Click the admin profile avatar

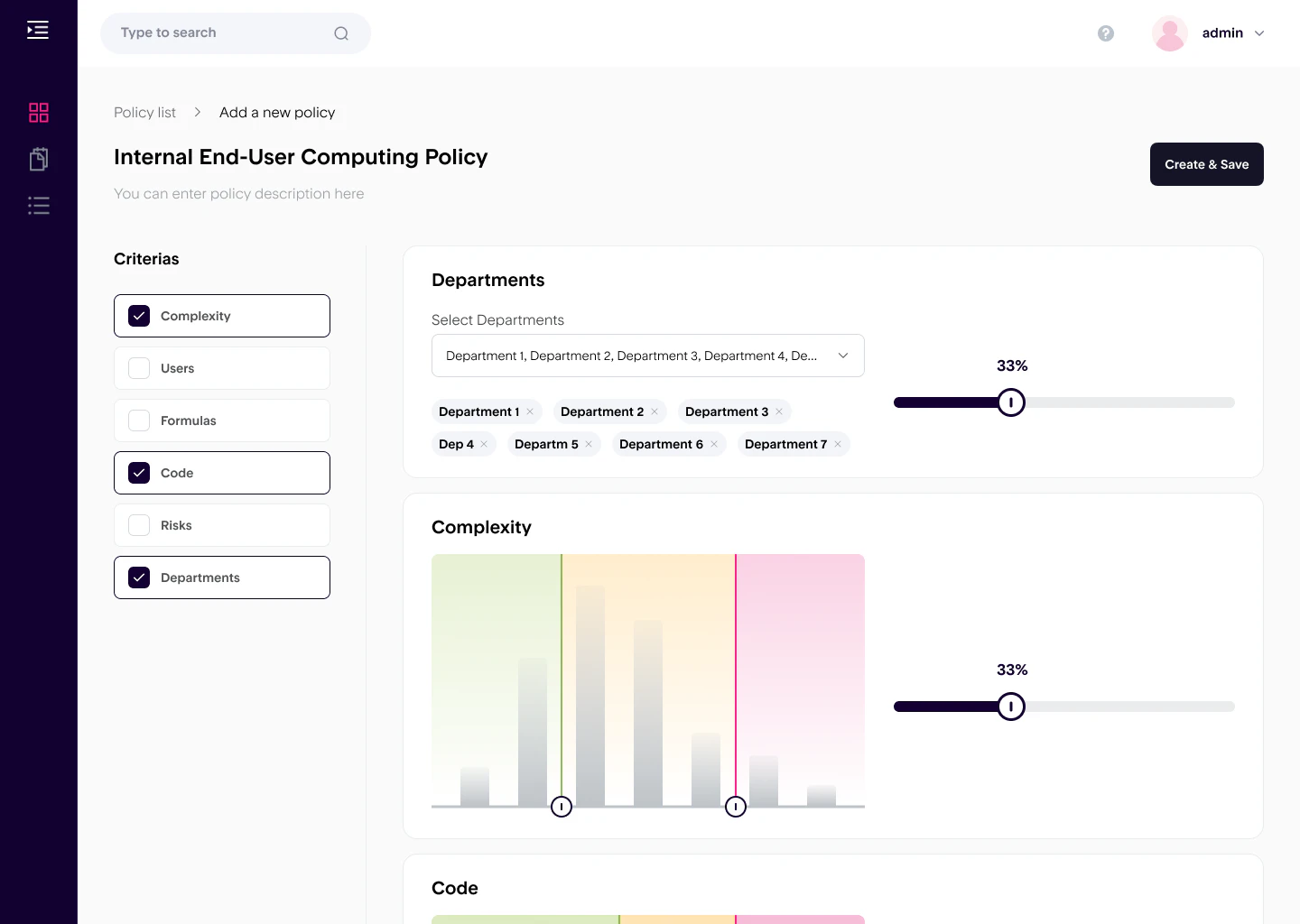click(x=1170, y=32)
